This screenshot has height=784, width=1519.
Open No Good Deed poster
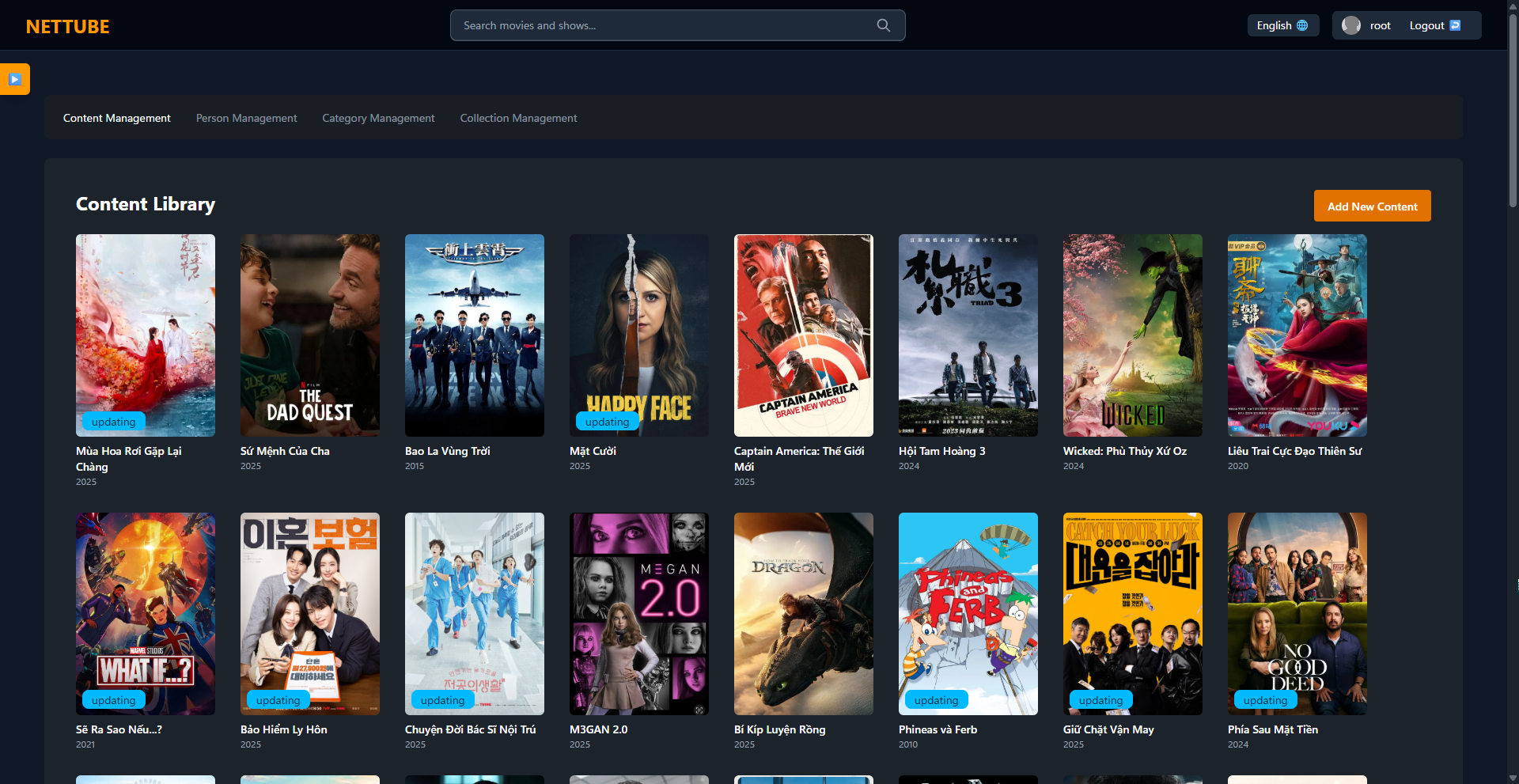point(1297,614)
